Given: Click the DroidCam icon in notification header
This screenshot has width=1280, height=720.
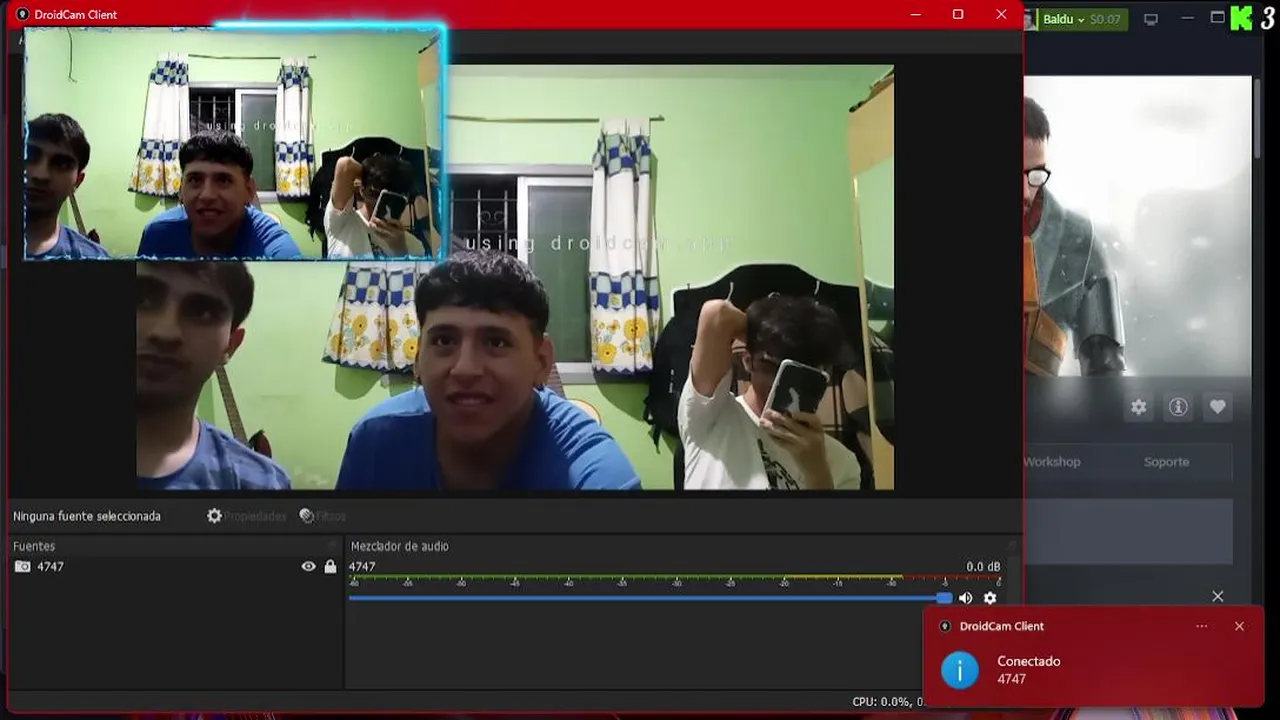Looking at the screenshot, I should [x=945, y=626].
